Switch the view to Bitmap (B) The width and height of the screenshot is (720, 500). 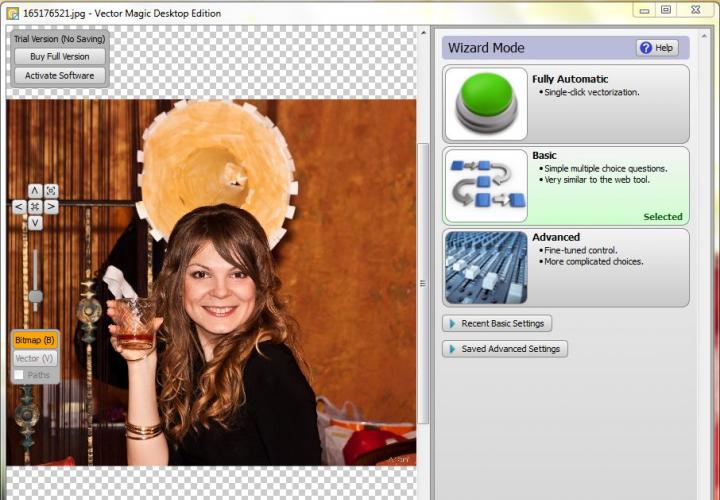(35, 340)
